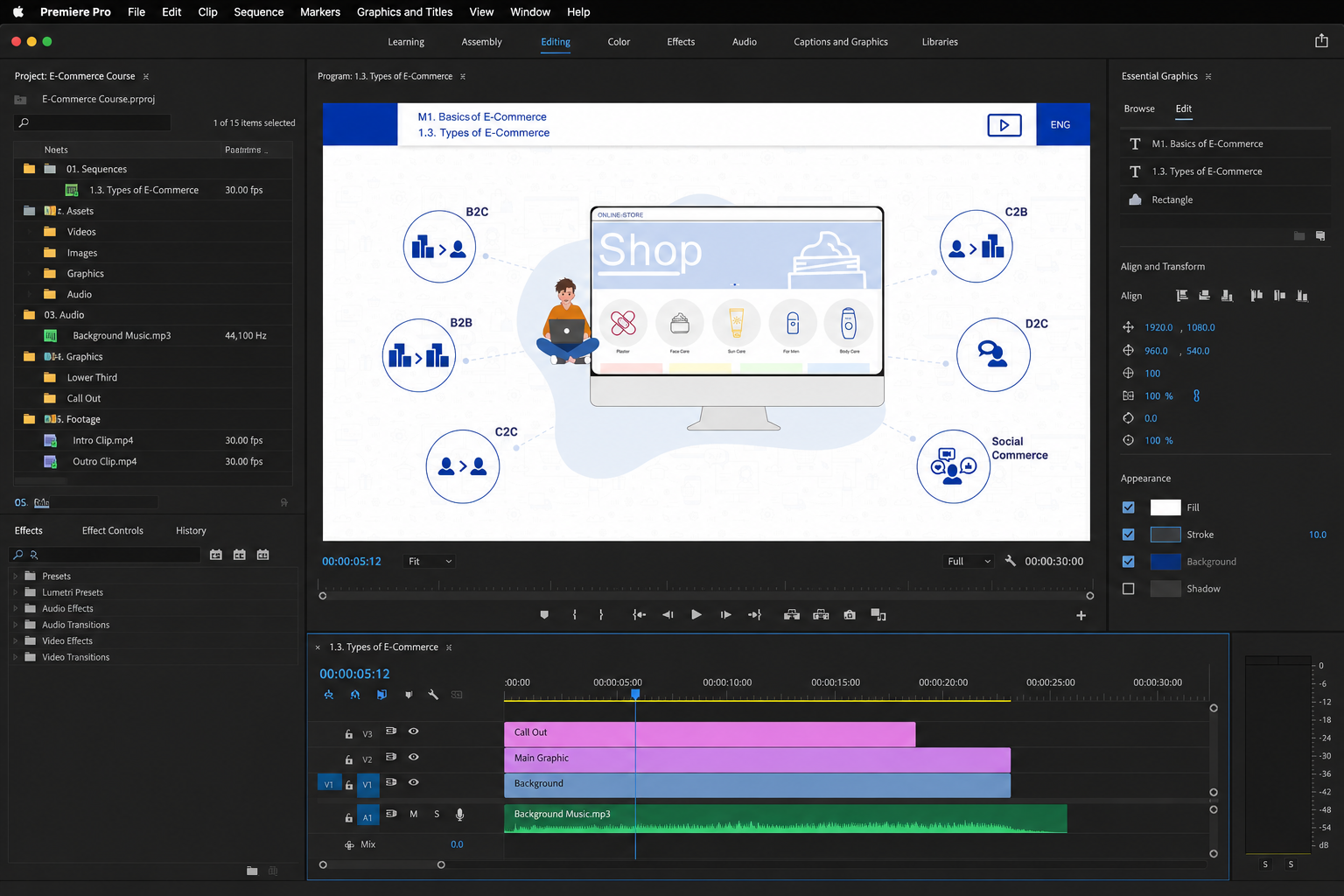The width and height of the screenshot is (1344, 896).
Task: Switch to the Color workspace
Action: pyautogui.click(x=619, y=42)
